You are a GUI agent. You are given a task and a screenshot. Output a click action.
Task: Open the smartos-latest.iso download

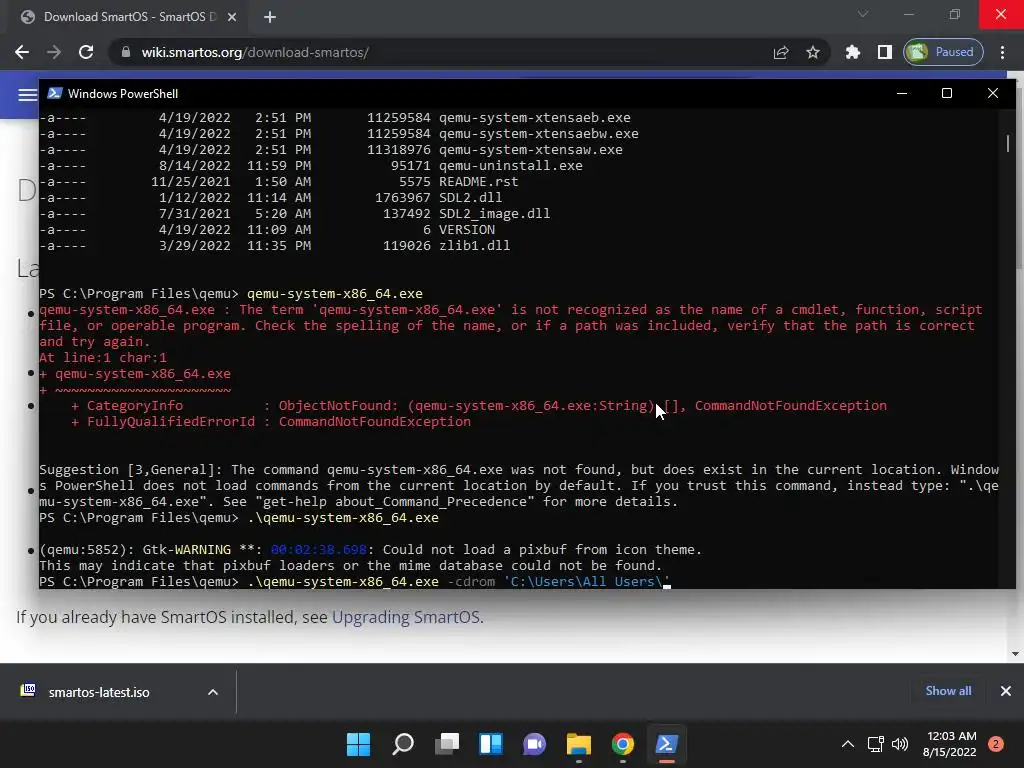point(98,692)
